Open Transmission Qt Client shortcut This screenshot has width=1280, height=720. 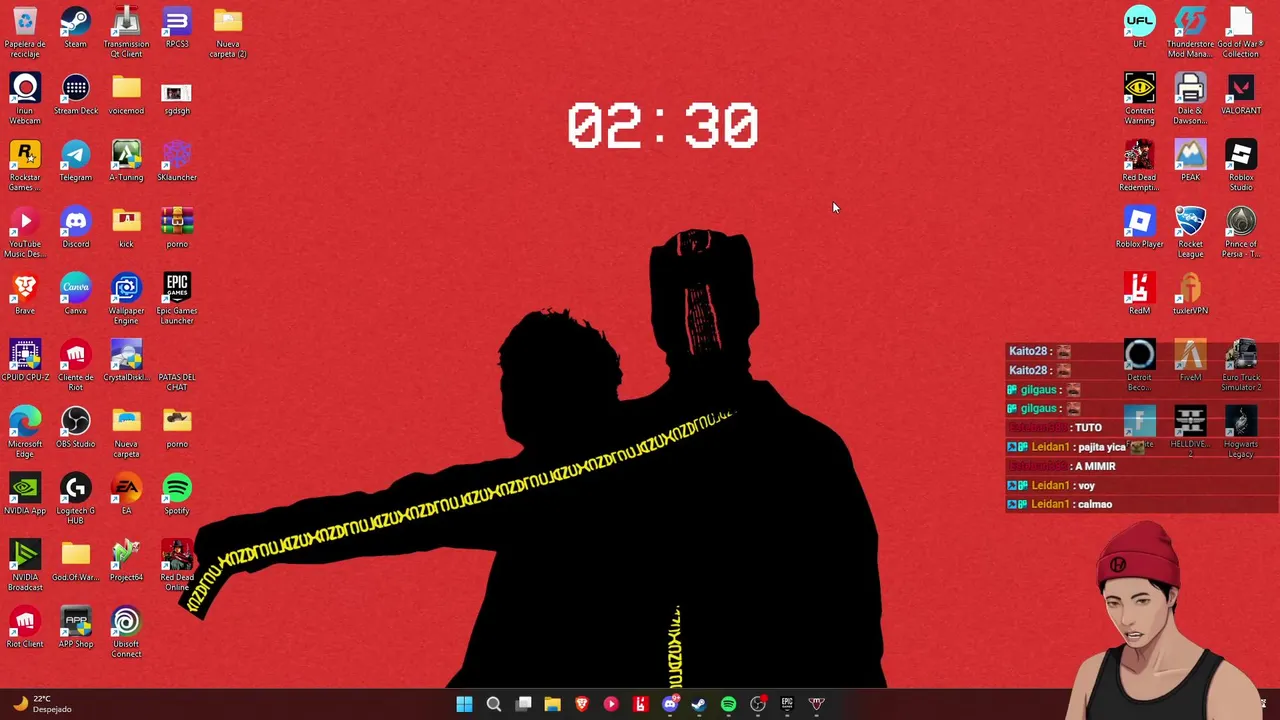click(126, 32)
